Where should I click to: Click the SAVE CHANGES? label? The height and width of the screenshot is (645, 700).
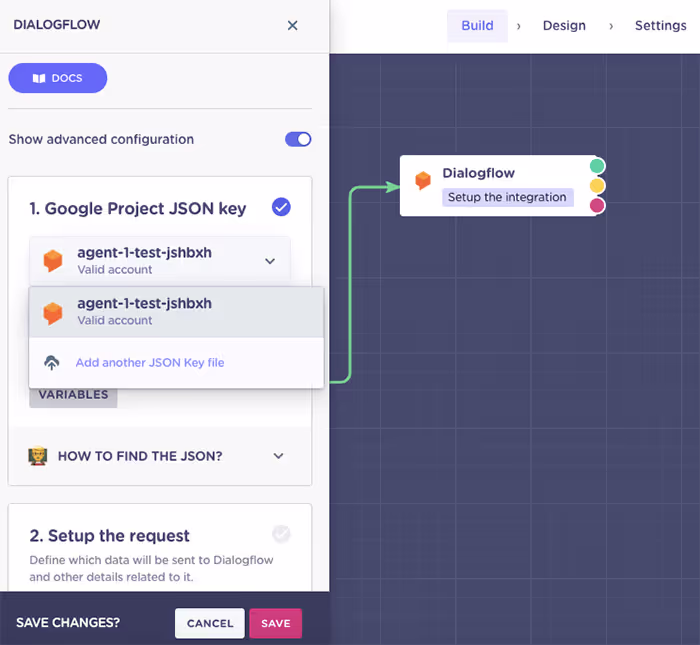click(x=68, y=623)
